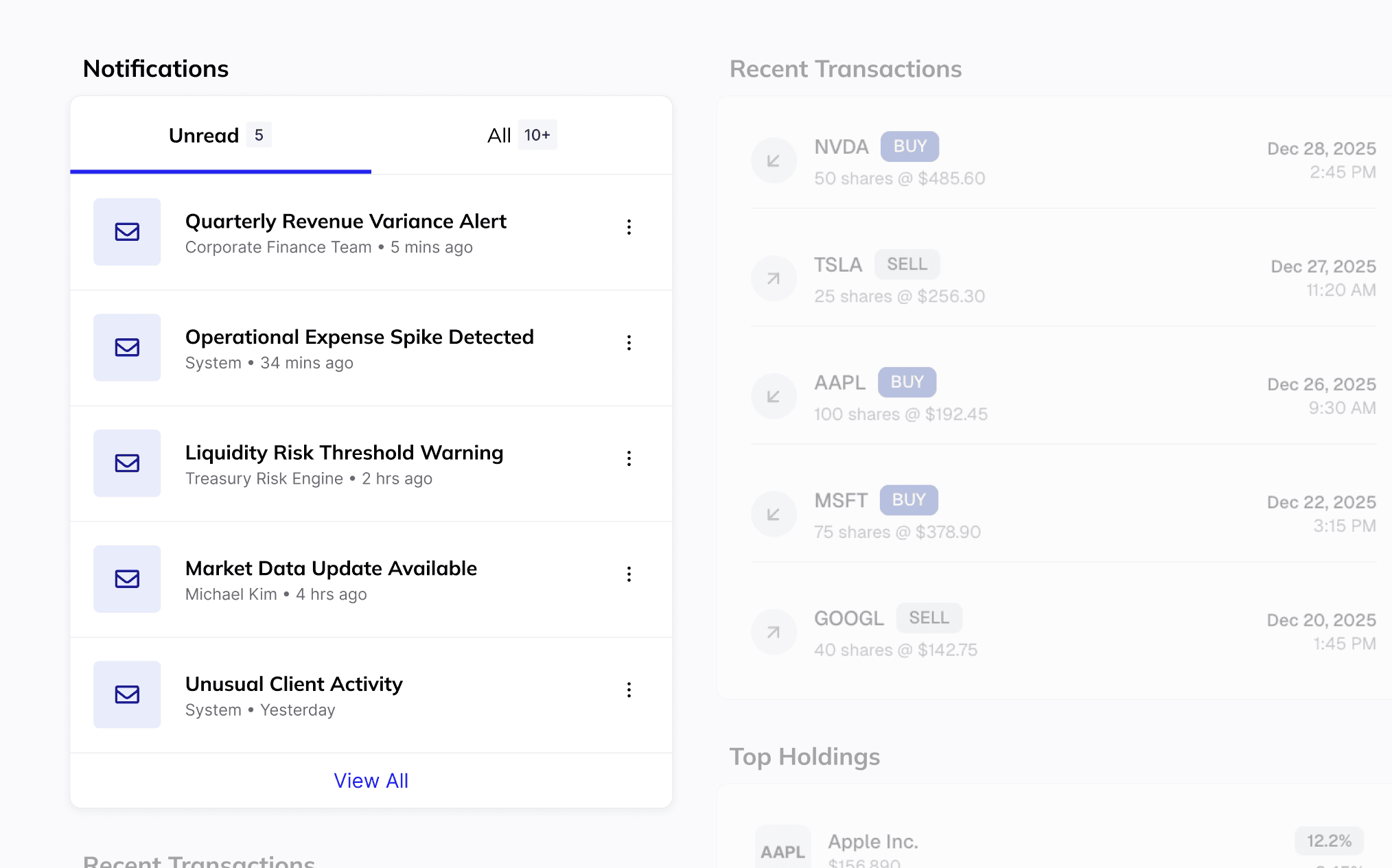Image resolution: width=1392 pixels, height=868 pixels.
Task: Open three-dot menu for Operational Expense Spike
Action: (x=629, y=343)
